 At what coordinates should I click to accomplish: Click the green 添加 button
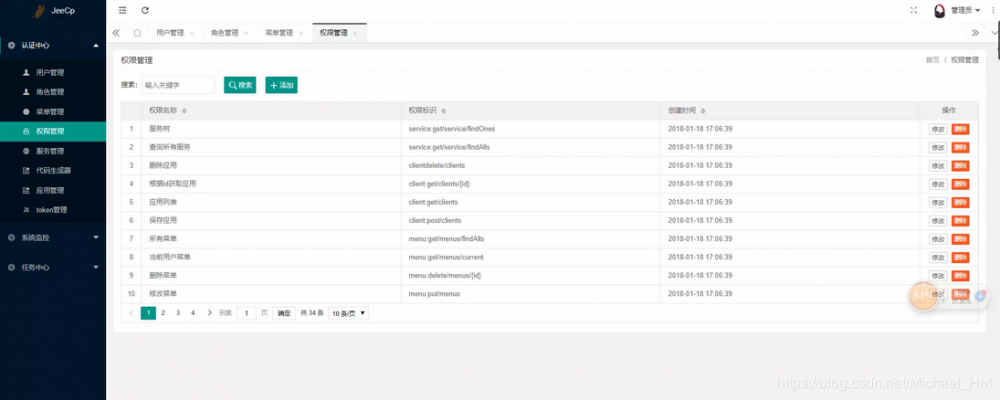(x=281, y=85)
